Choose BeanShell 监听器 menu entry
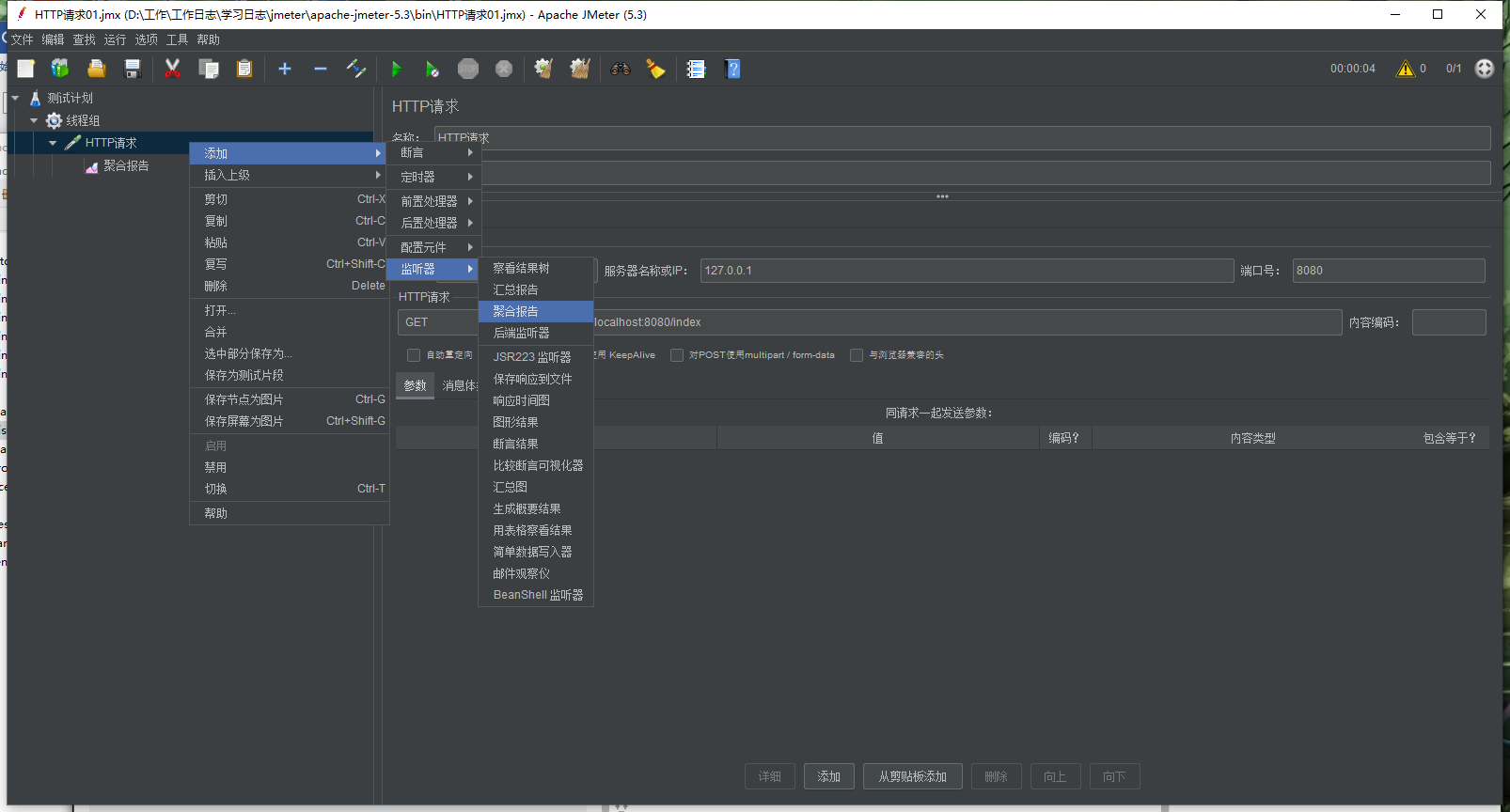Image resolution: width=1510 pixels, height=812 pixels. [x=536, y=595]
